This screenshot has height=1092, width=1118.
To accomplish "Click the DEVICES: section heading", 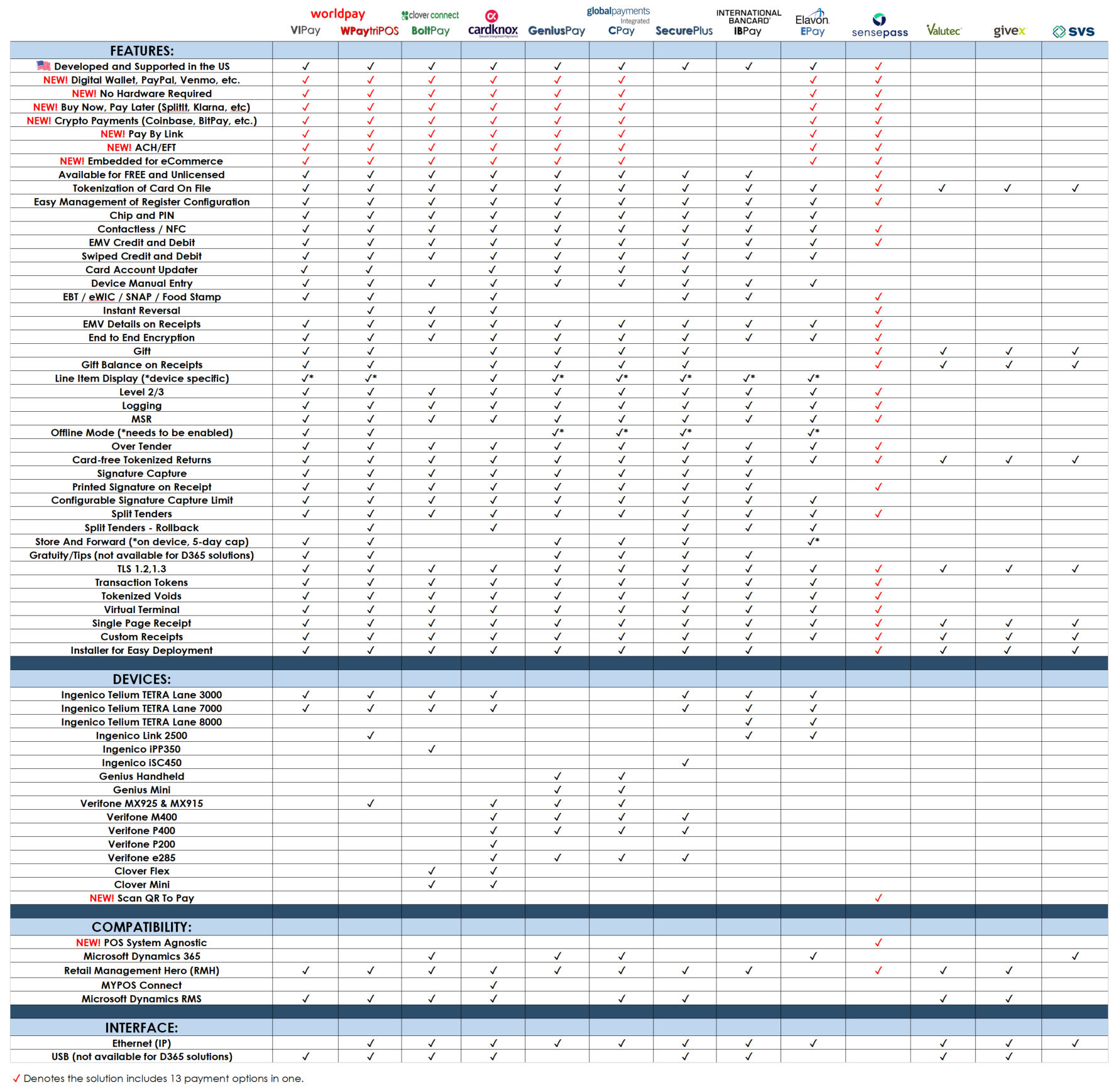I will click(142, 679).
